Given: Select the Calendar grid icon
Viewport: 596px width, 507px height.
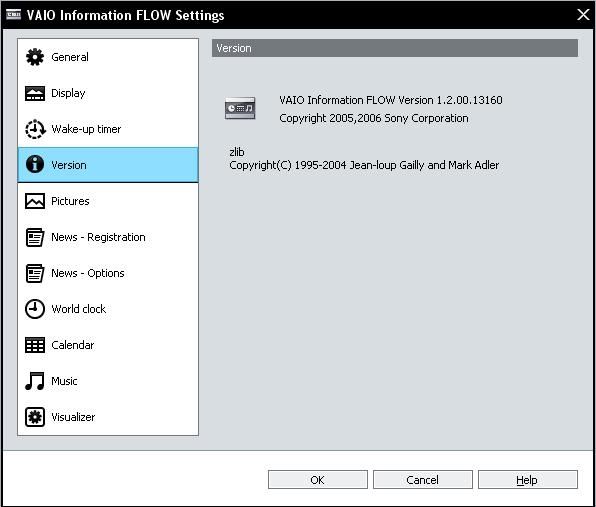Looking at the screenshot, I should coord(35,345).
